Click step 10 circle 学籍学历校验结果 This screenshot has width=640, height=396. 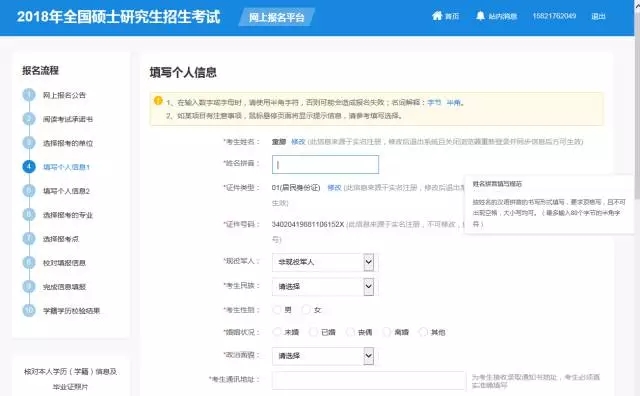29,310
